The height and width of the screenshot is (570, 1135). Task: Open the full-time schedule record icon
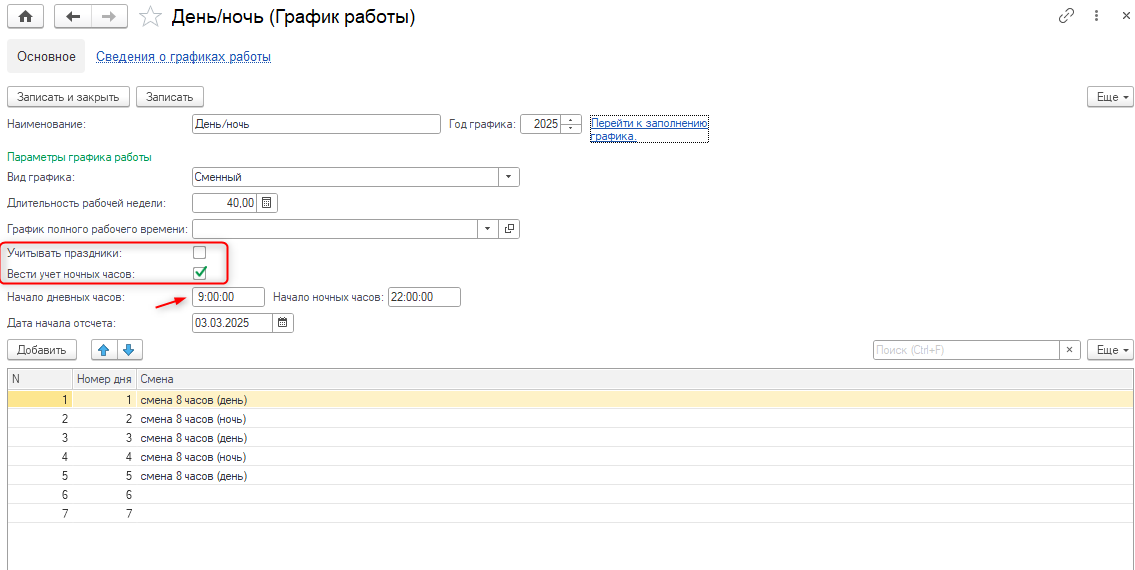tap(509, 229)
